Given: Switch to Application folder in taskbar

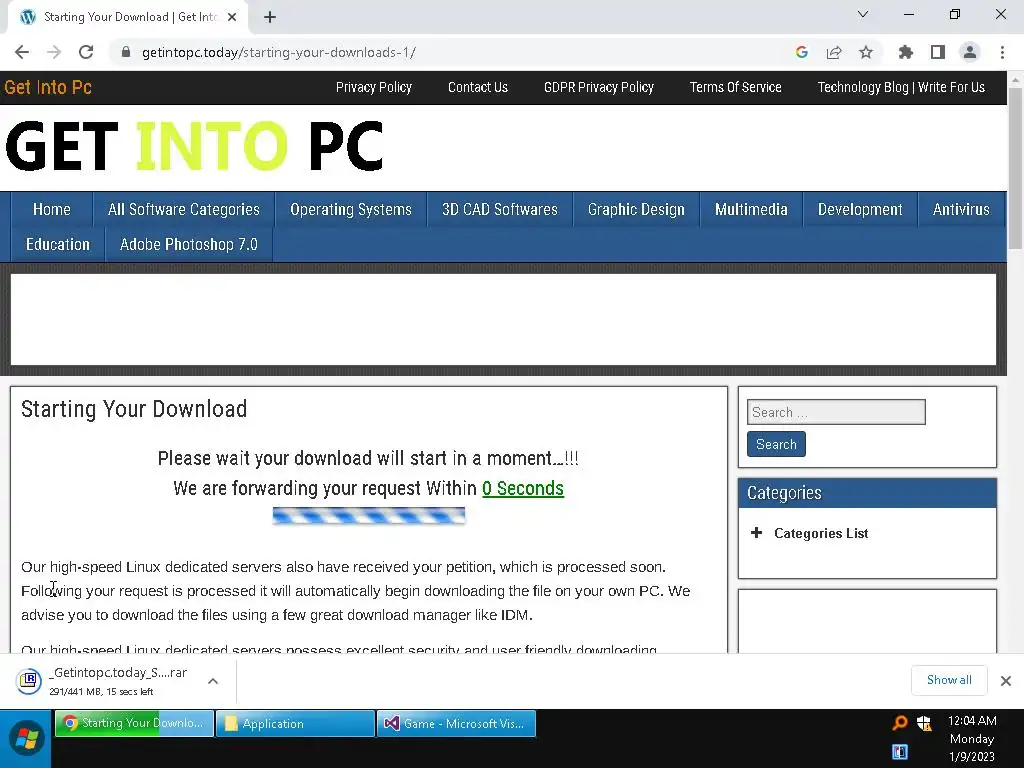Looking at the screenshot, I should pyautogui.click(x=295, y=724).
